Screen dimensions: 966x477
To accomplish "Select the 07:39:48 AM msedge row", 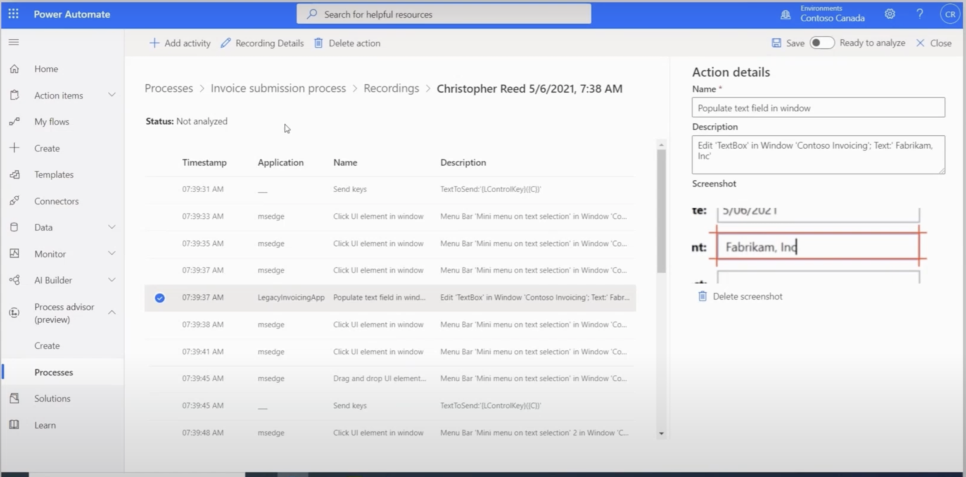I will 390,433.
